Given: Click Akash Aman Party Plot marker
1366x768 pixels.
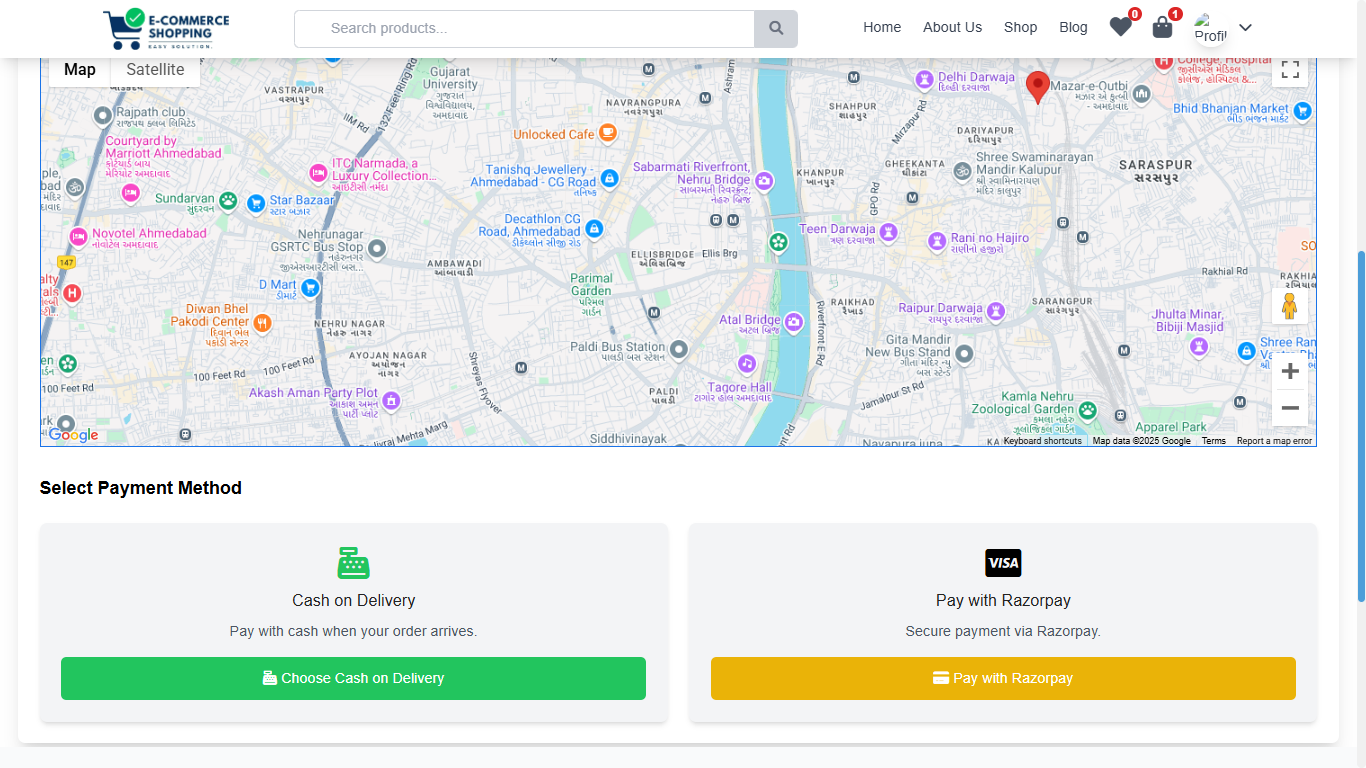Looking at the screenshot, I should coord(391,401).
